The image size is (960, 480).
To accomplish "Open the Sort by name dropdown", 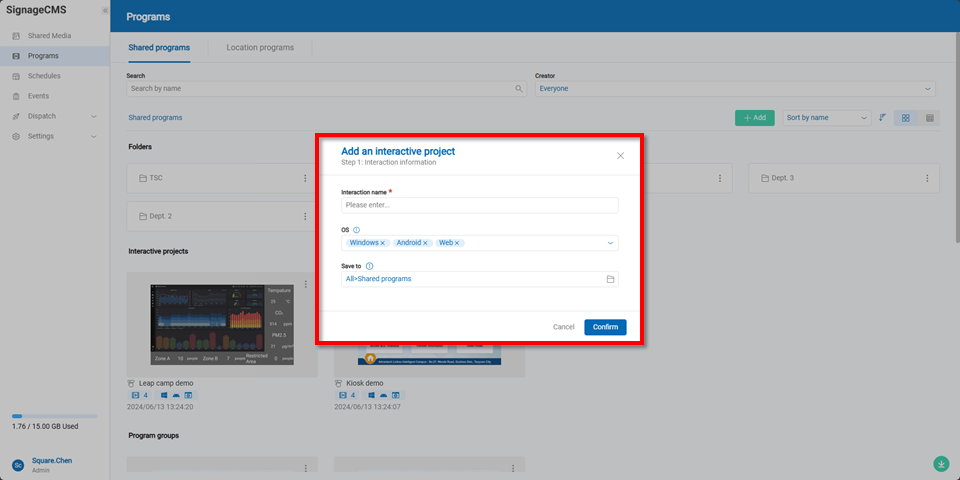I will tap(827, 118).
